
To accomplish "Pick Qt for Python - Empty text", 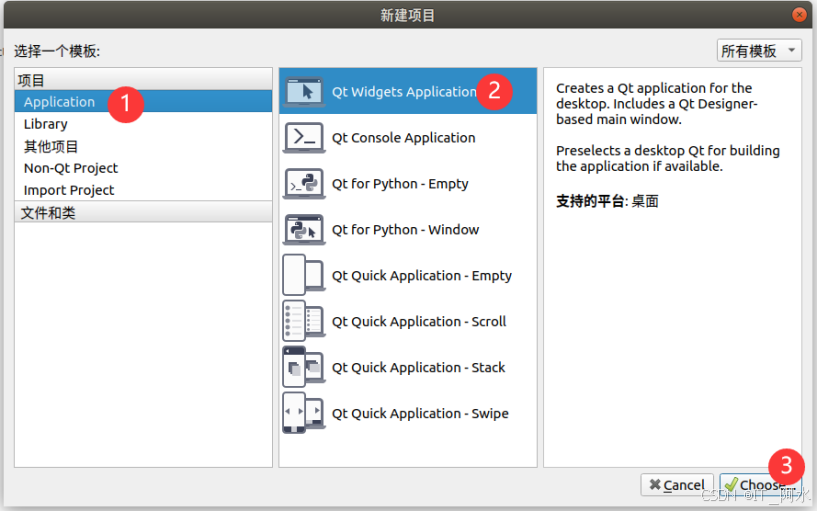I will click(400, 183).
